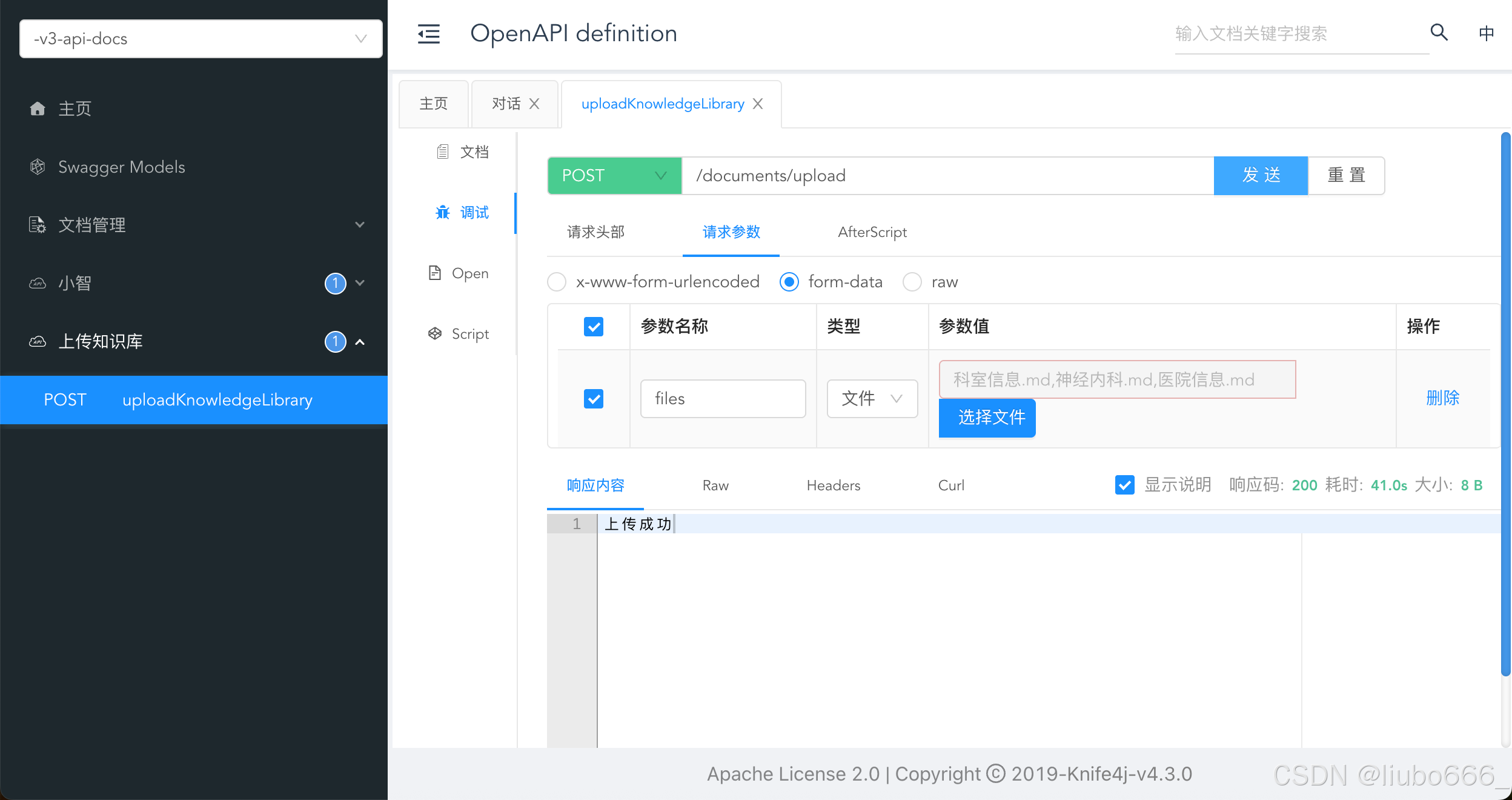Select x-www-form-urlencoded radio option
Viewport: 1512px width, 800px height.
[x=557, y=282]
